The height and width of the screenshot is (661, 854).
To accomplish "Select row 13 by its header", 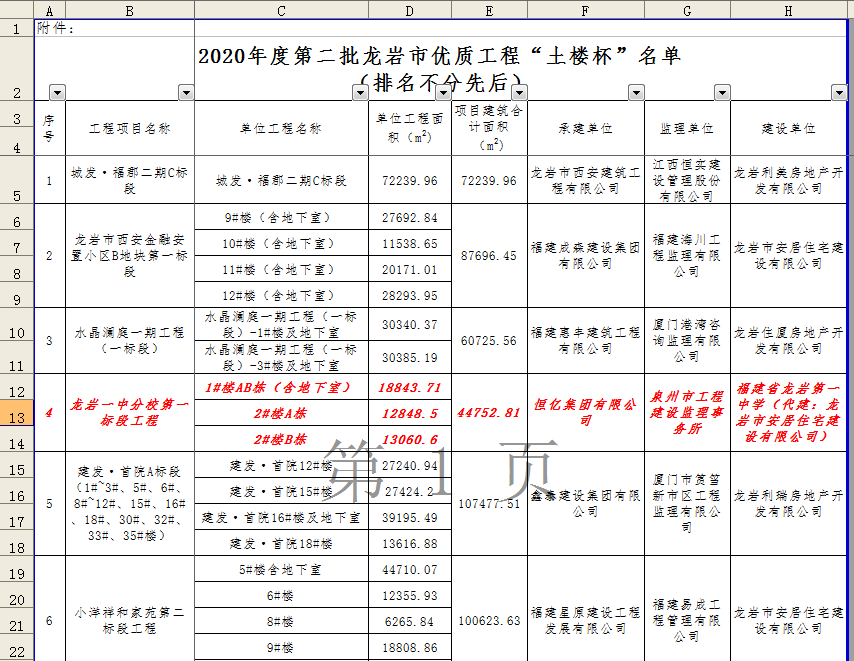I will click(x=17, y=413).
